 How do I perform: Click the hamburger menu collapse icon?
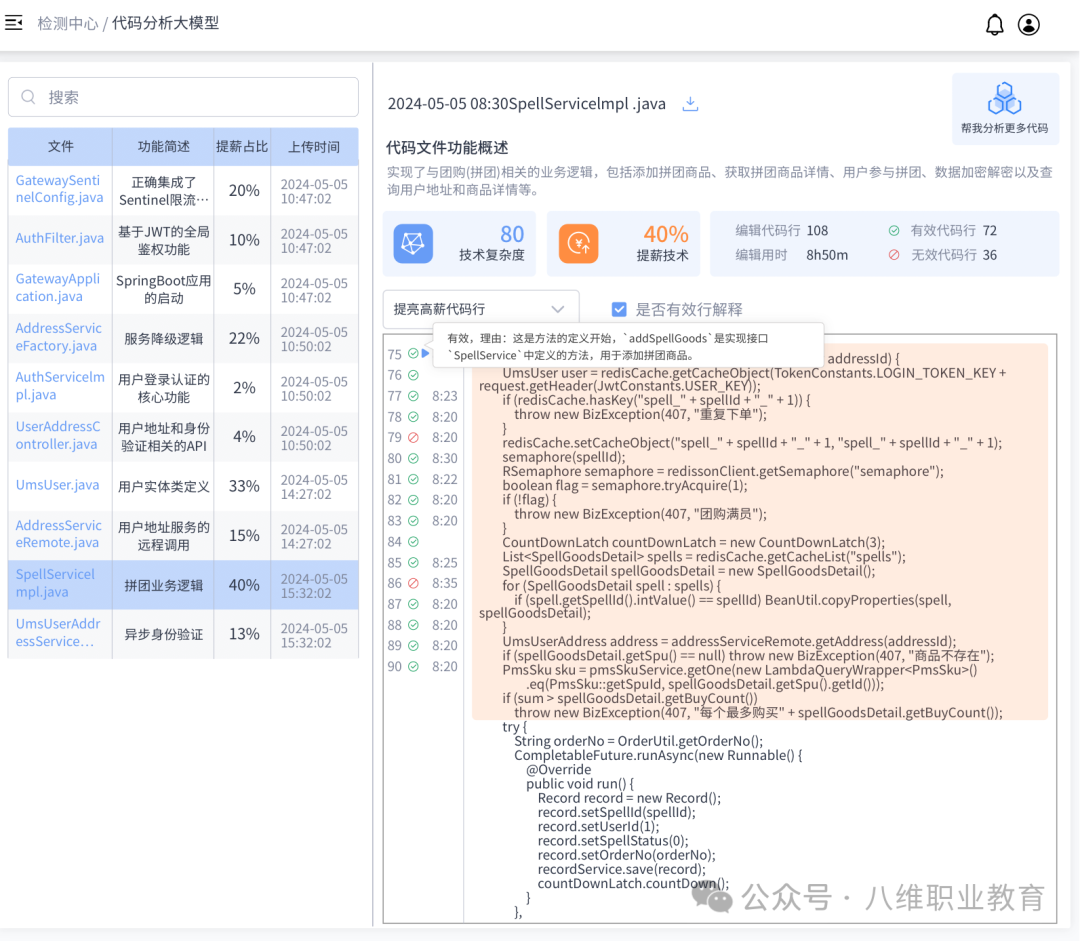(14, 23)
